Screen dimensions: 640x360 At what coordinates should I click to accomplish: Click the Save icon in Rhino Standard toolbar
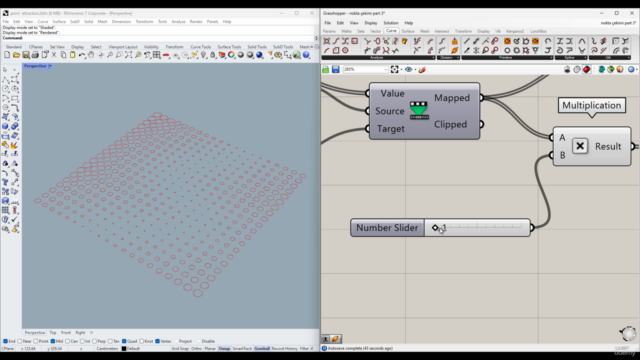[26, 55]
